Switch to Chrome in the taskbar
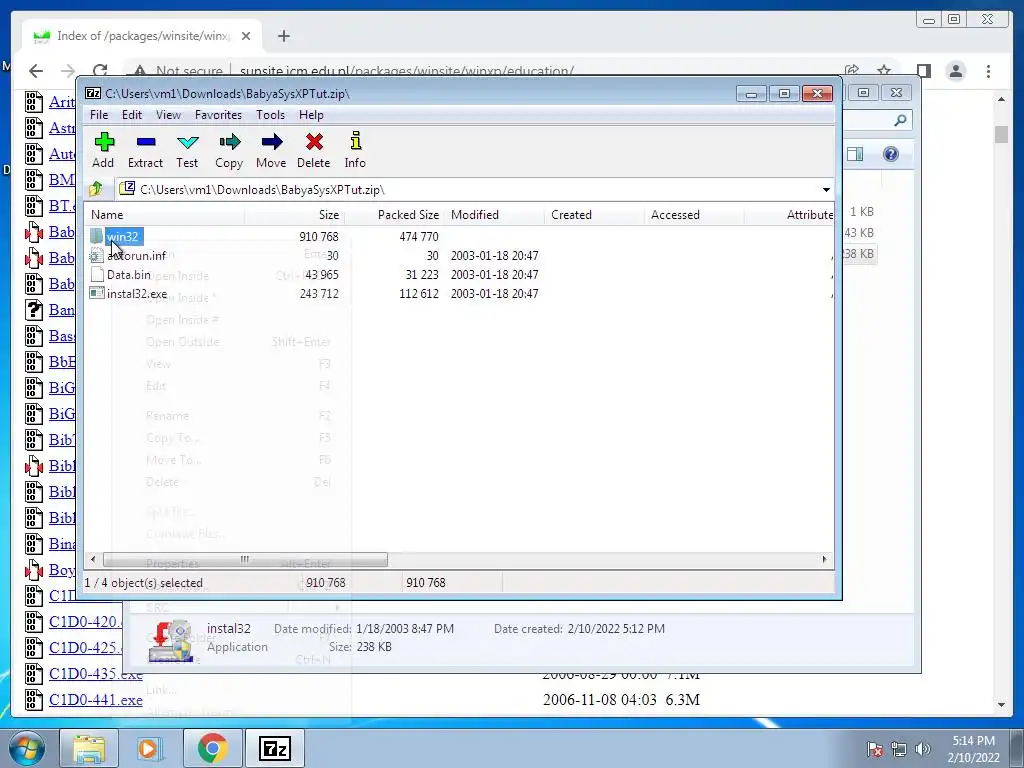1024x768 pixels. [x=212, y=748]
